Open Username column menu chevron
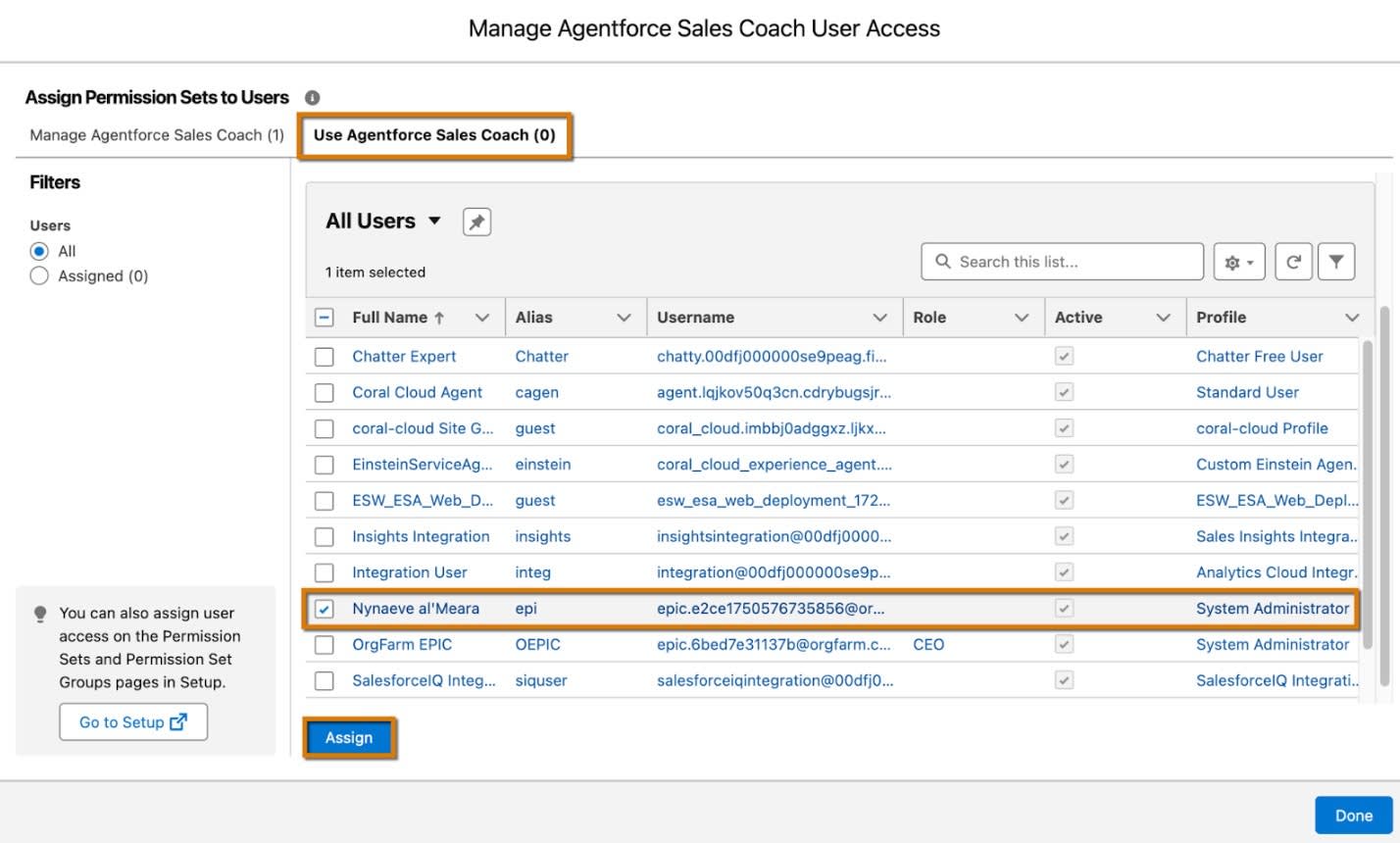Viewport: 1400px width, 843px height. 880,318
